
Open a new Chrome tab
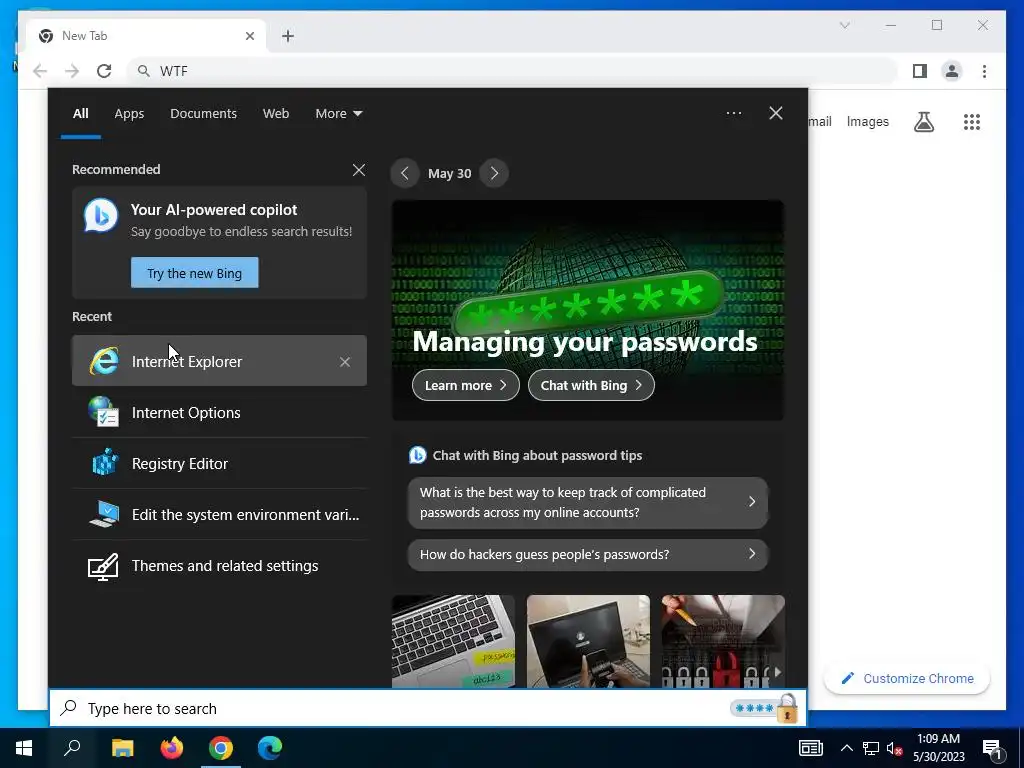click(288, 36)
